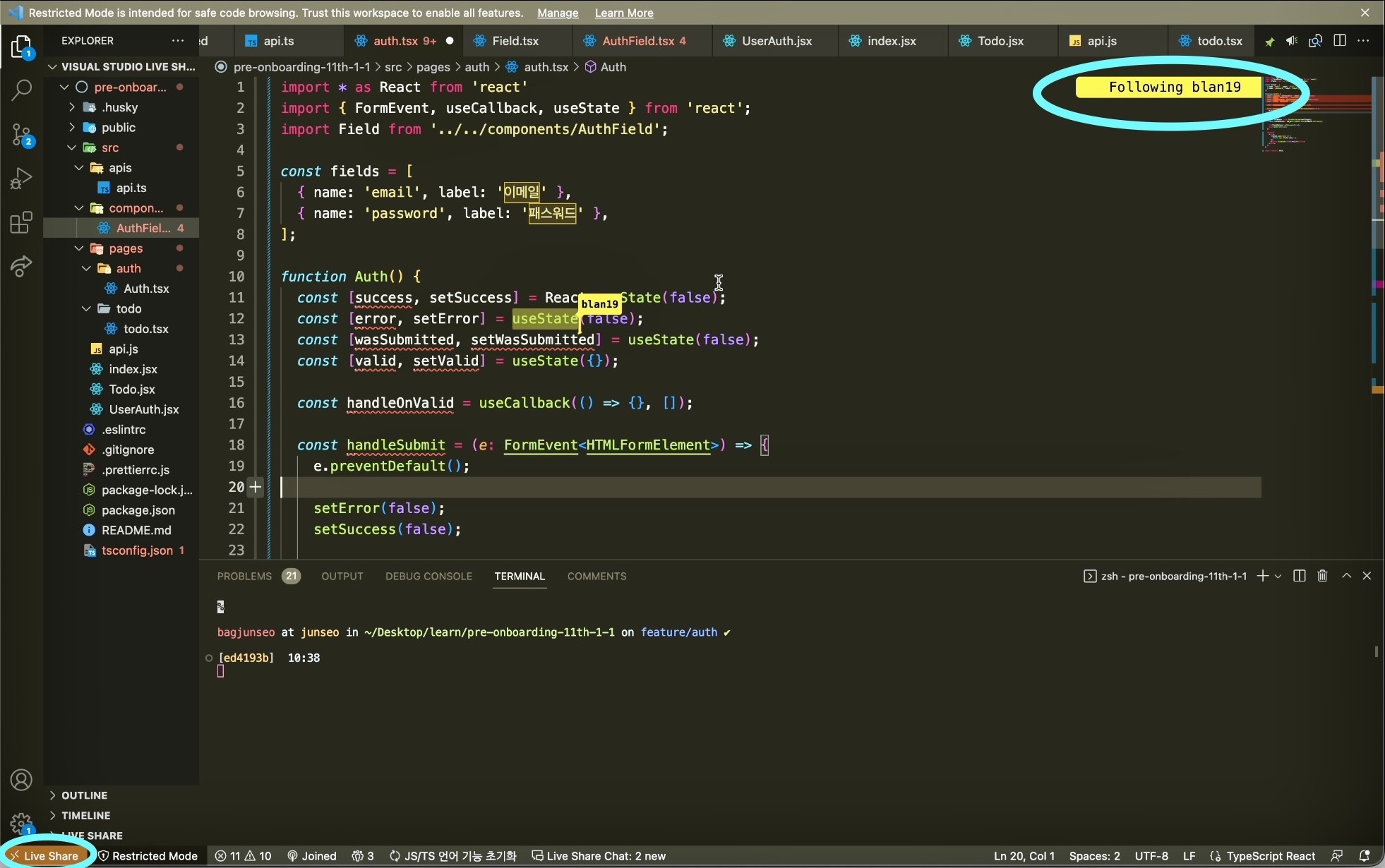Open package.json in the explorer
Screen dimensions: 1385x868
pos(138,510)
